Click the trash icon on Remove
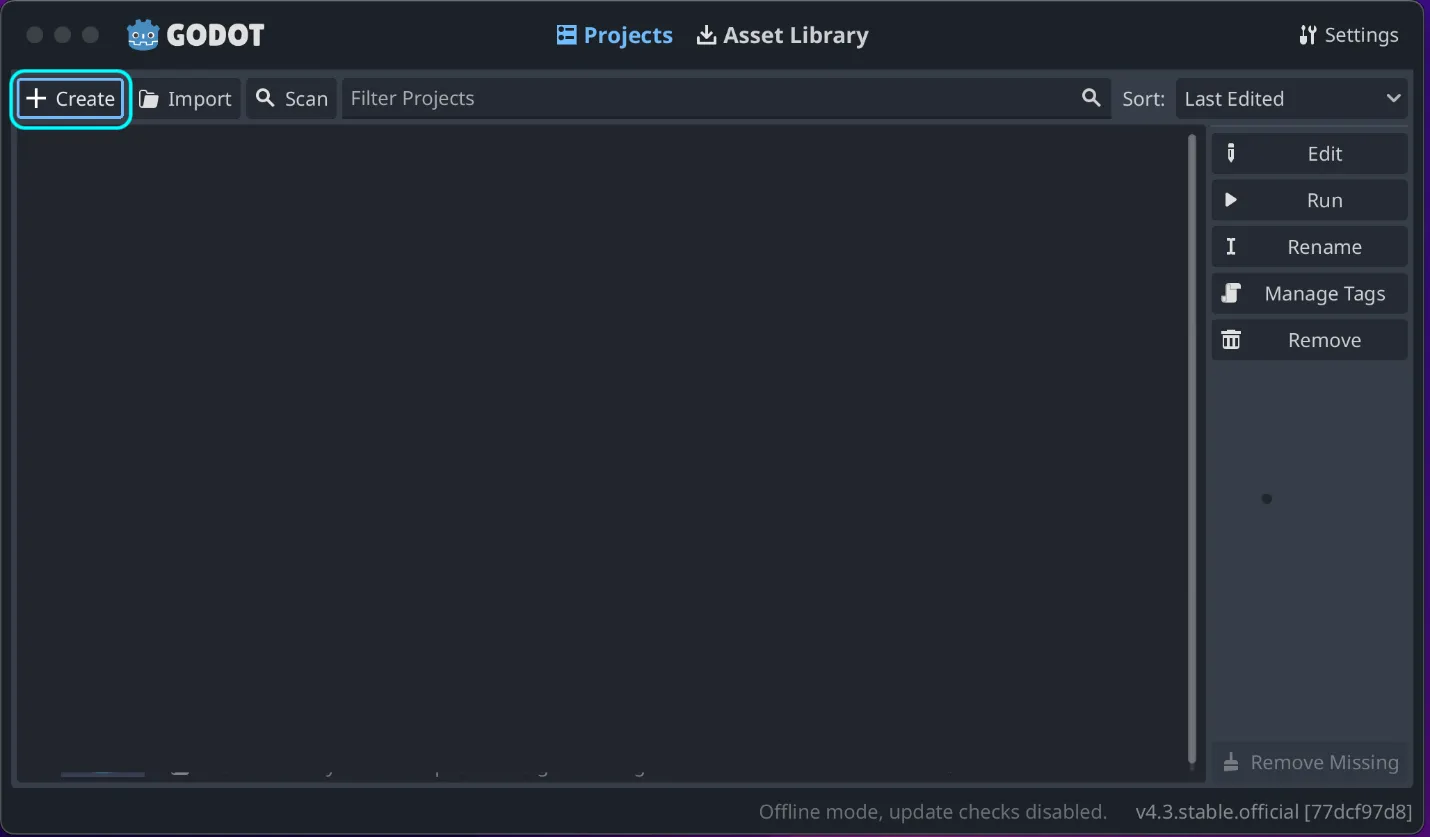This screenshot has width=1430, height=837. pyautogui.click(x=1231, y=340)
